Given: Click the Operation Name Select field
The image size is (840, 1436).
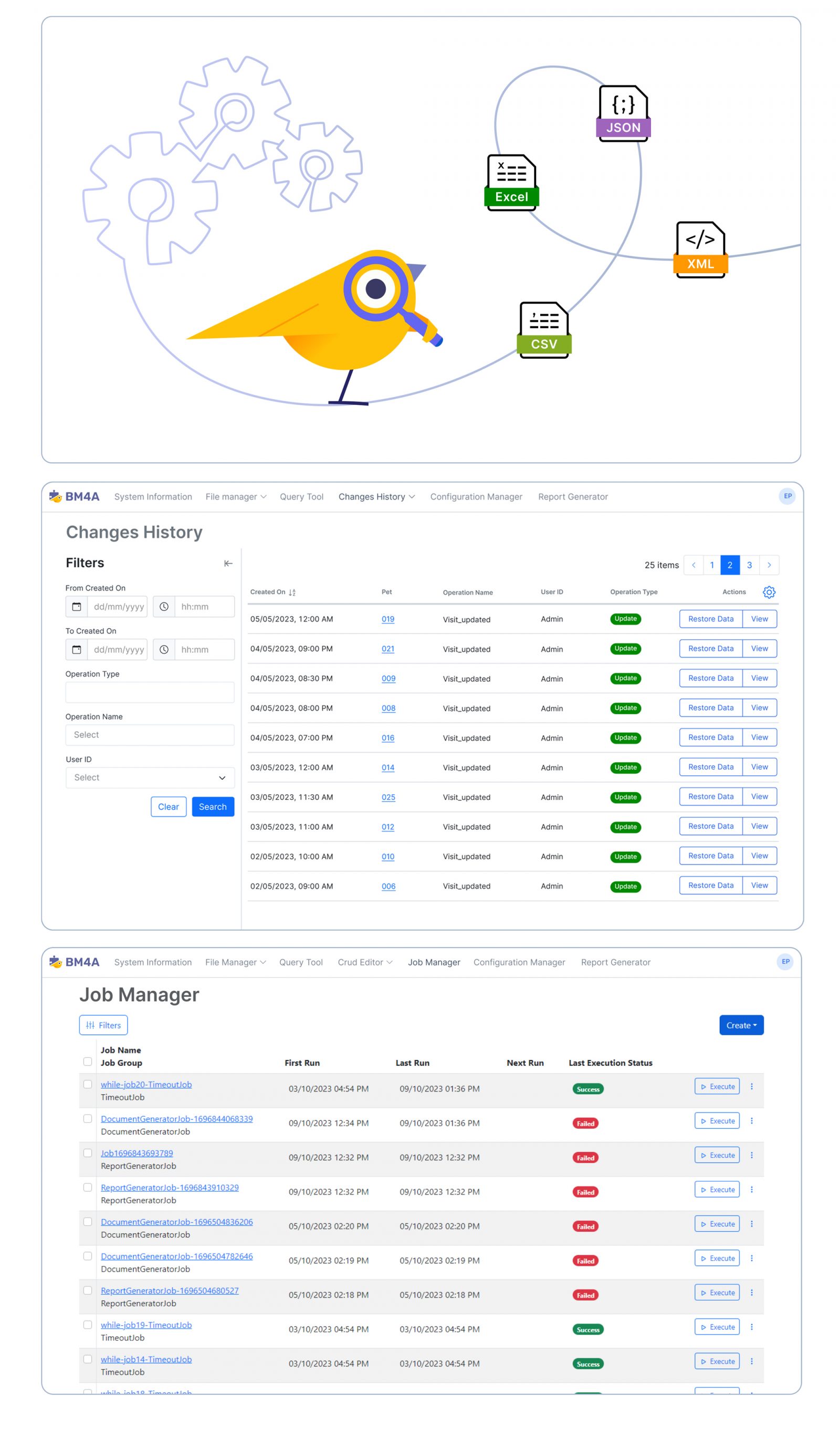Looking at the screenshot, I should (x=150, y=734).
